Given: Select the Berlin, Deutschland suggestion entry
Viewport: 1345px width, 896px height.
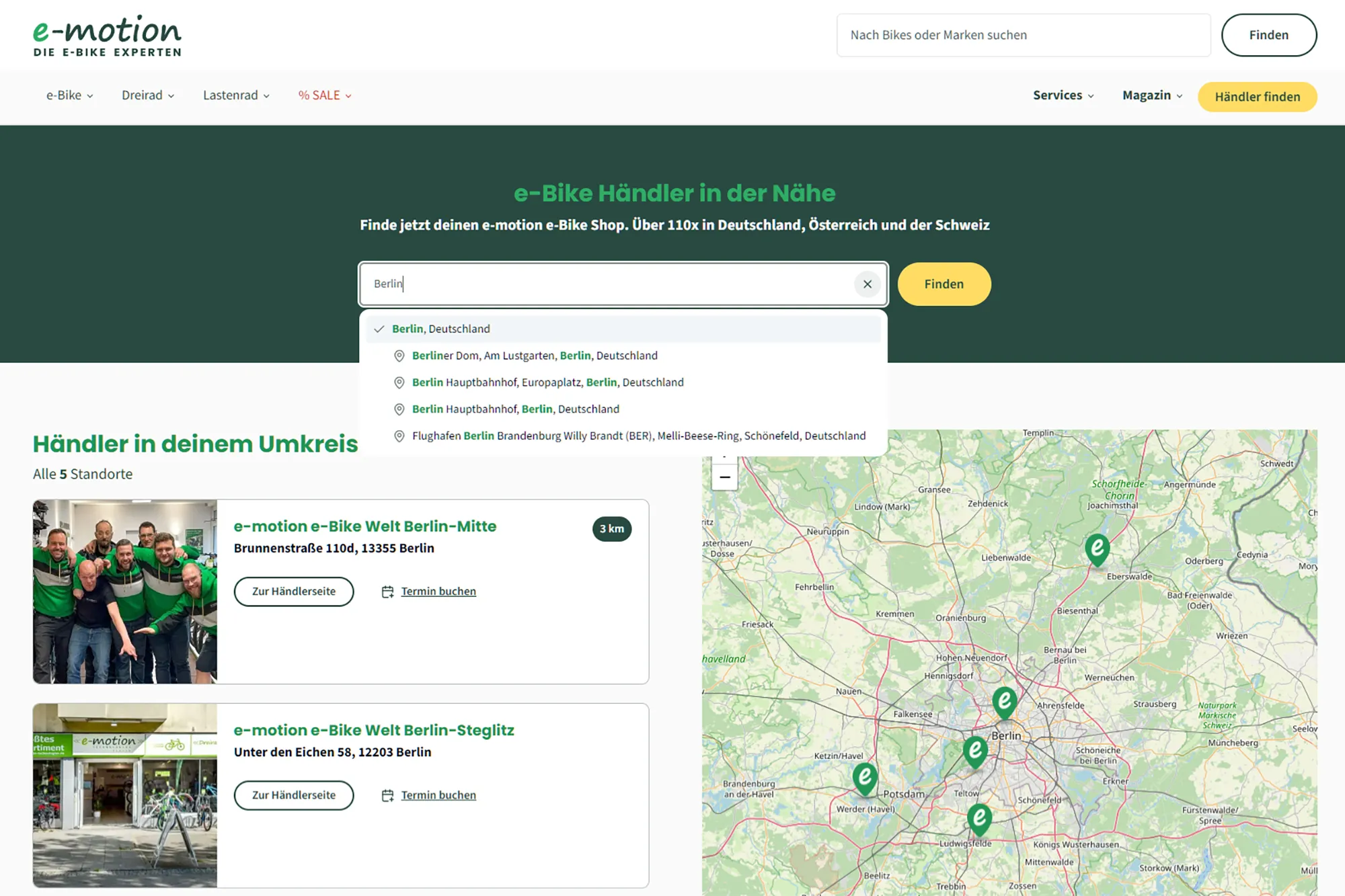Looking at the screenshot, I should point(440,329).
